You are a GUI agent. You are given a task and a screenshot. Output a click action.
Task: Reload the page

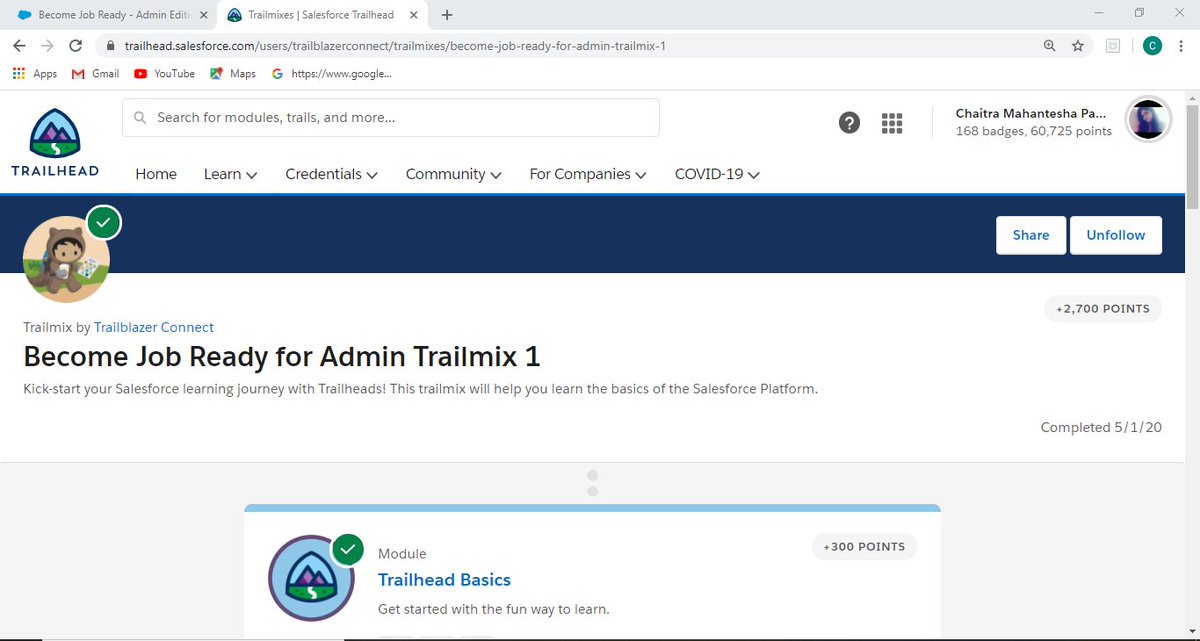pos(75,46)
